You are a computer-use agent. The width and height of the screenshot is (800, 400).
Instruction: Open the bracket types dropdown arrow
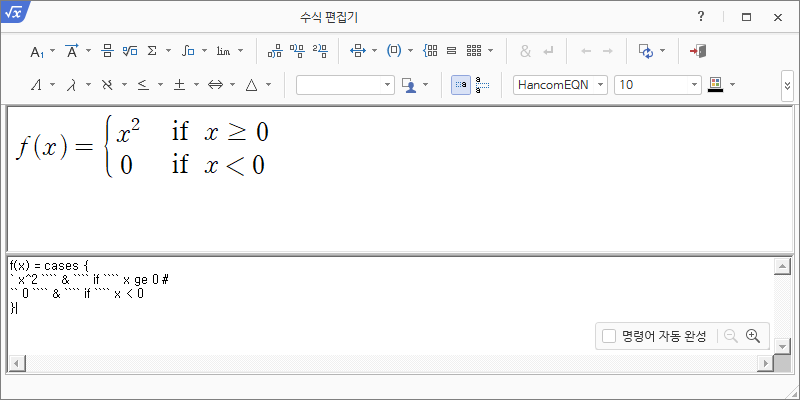tap(410, 51)
